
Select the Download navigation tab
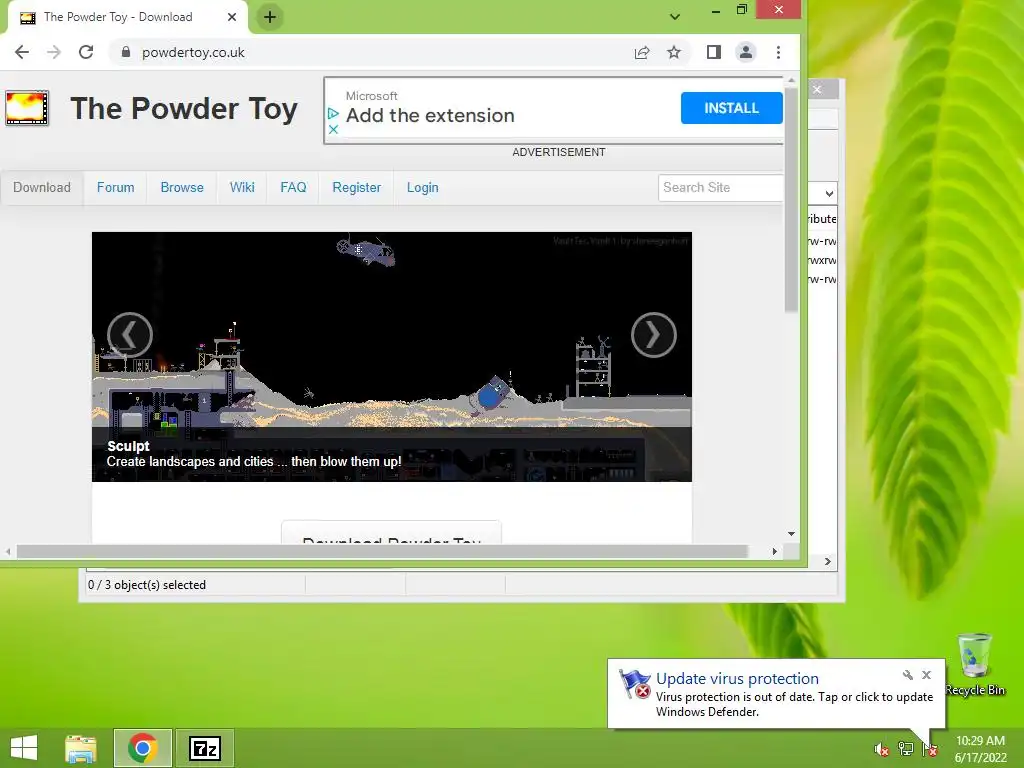point(42,187)
